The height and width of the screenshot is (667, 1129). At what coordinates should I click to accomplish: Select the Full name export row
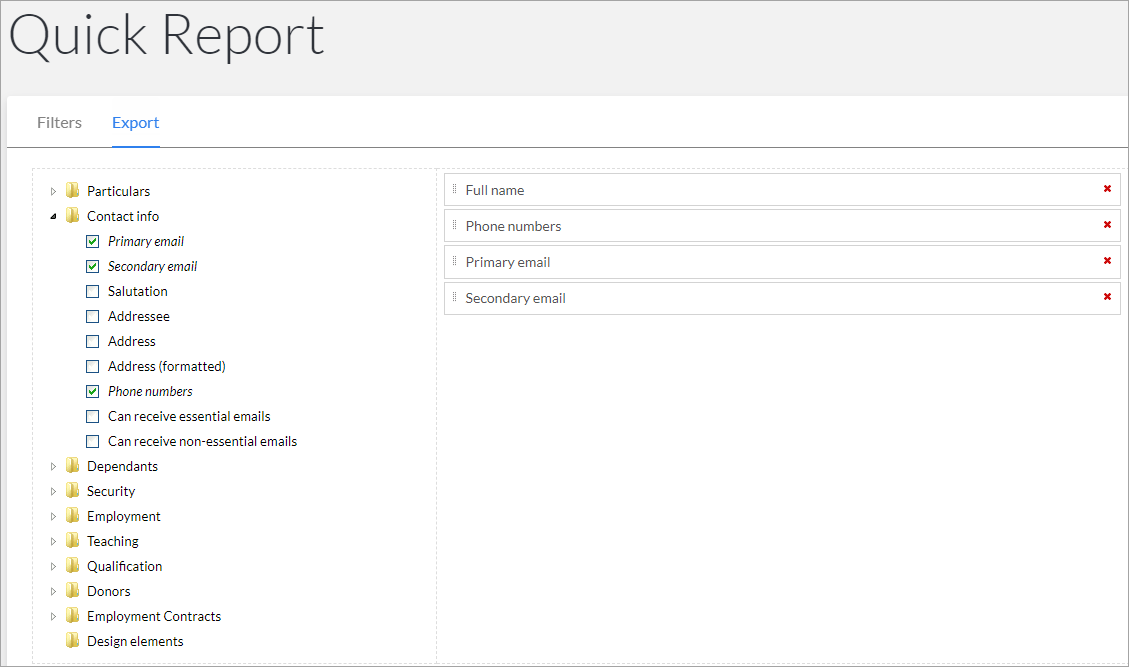coord(782,189)
